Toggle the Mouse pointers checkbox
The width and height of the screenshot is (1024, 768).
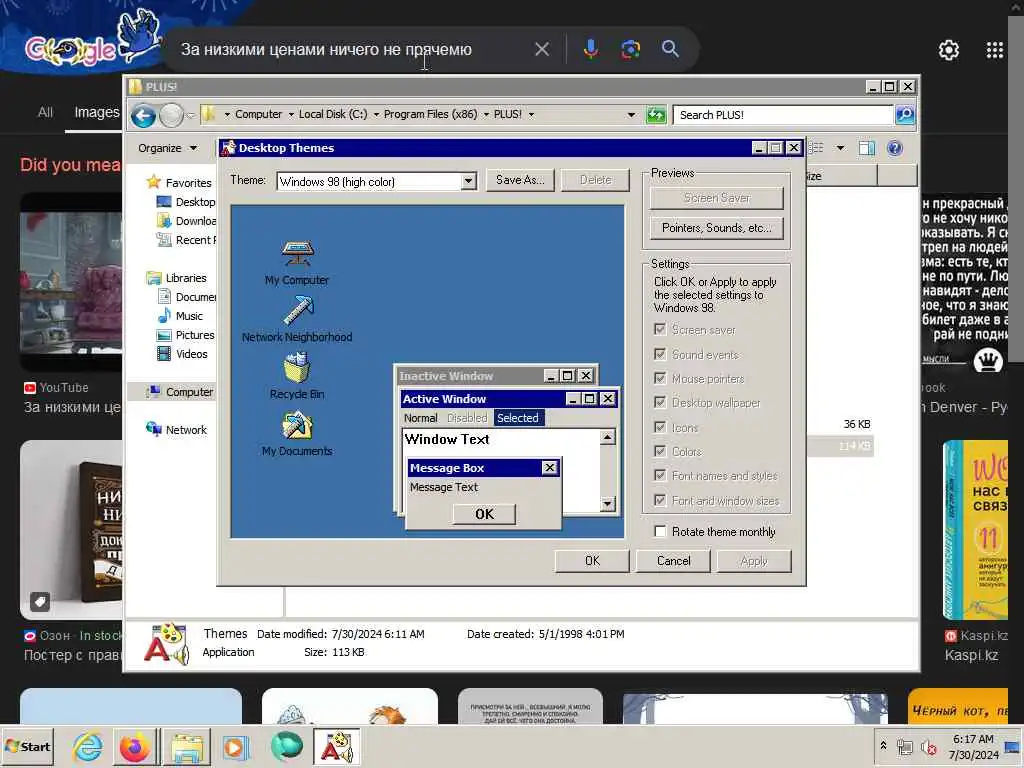tap(660, 378)
